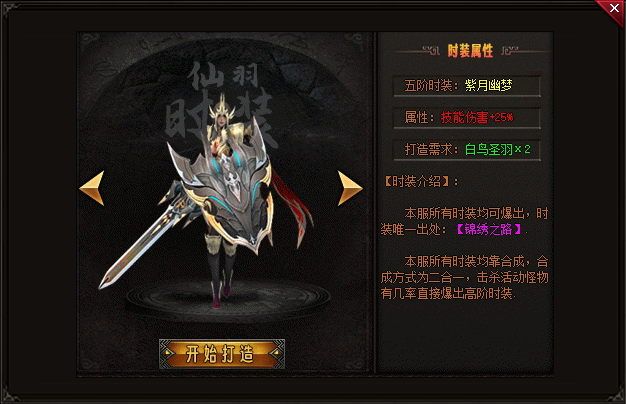This screenshot has height=404, width=626.
Task: Click the round stone pedestal under character
Action: point(228,297)
